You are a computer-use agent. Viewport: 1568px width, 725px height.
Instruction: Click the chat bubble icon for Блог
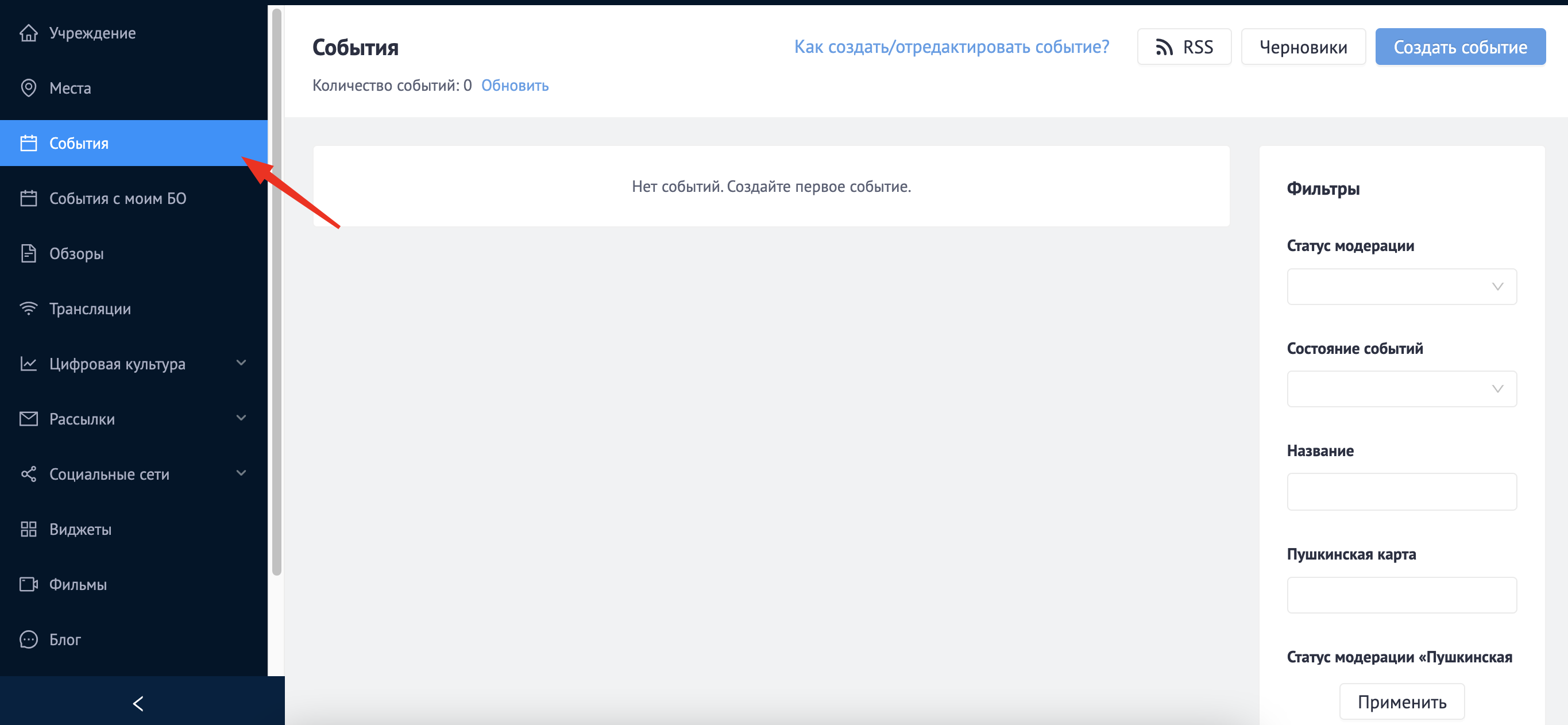pyautogui.click(x=28, y=639)
